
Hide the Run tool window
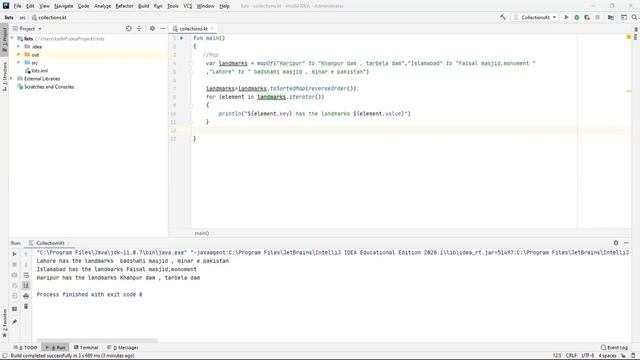tap(627, 243)
